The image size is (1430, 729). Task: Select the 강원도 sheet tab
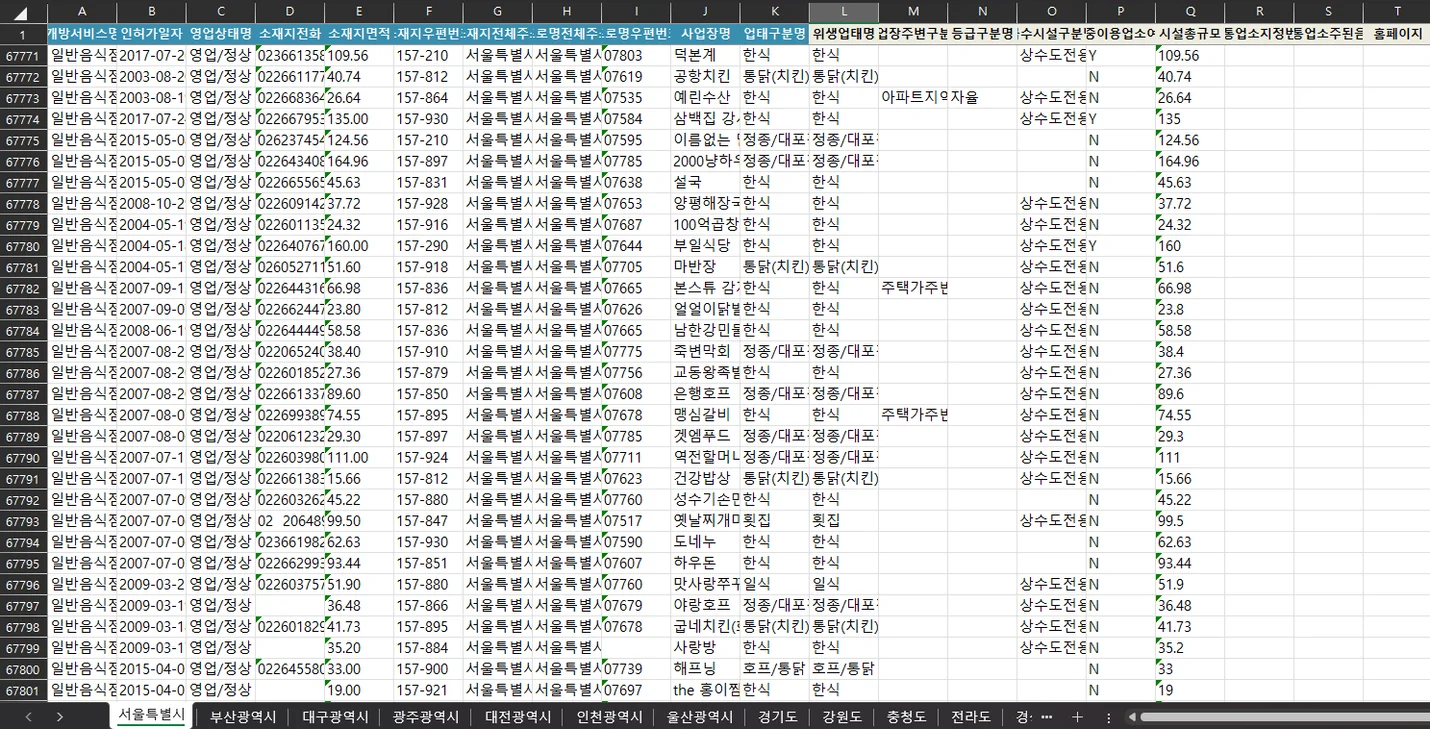coord(842,716)
